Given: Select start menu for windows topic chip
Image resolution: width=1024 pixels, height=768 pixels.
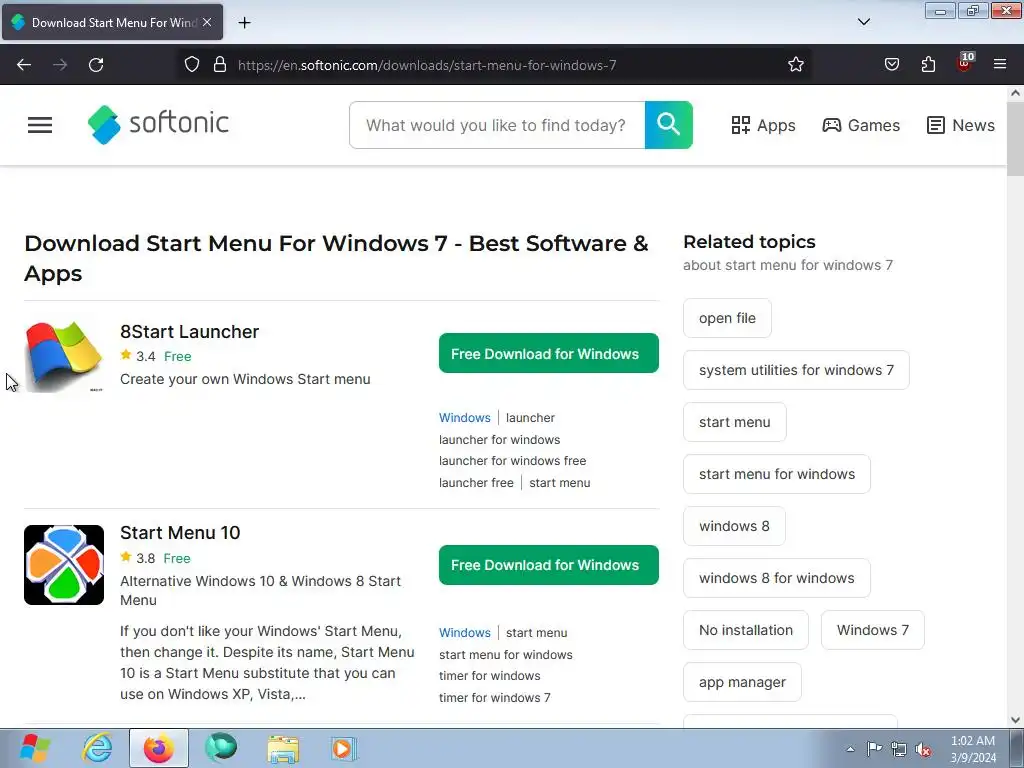Looking at the screenshot, I should [776, 474].
